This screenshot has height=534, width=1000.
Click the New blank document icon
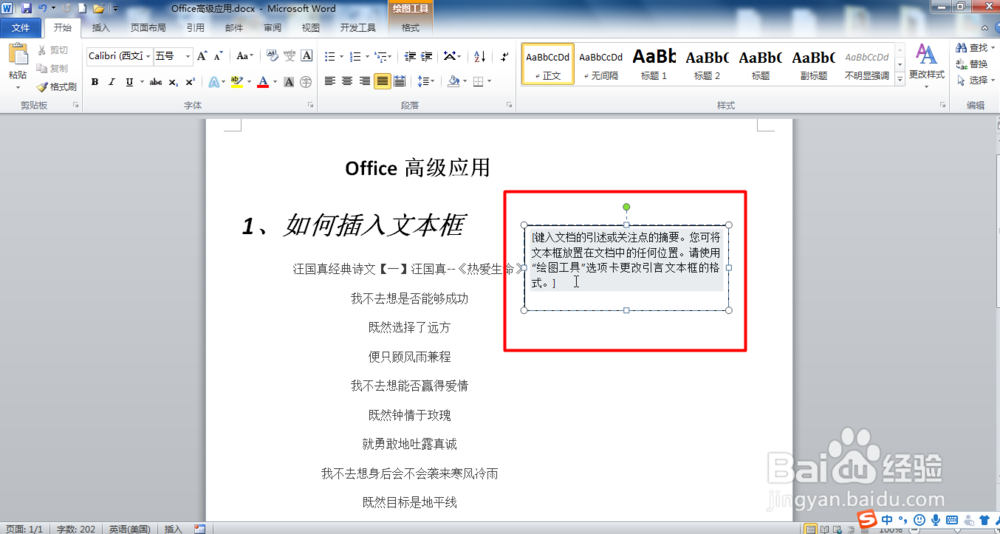pyautogui.click(x=82, y=8)
